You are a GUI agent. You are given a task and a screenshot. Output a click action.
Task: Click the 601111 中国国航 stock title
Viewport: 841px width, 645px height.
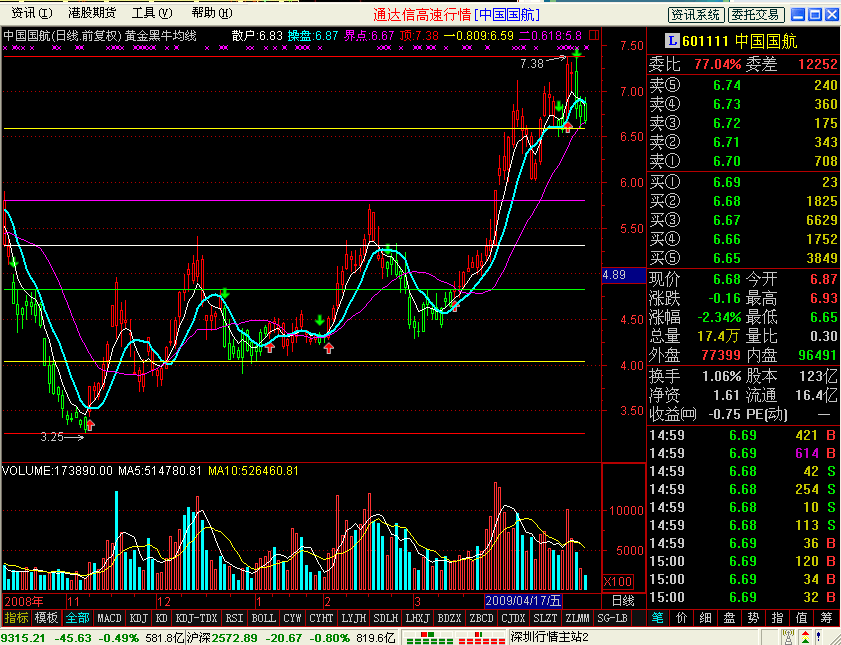[x=740, y=41]
